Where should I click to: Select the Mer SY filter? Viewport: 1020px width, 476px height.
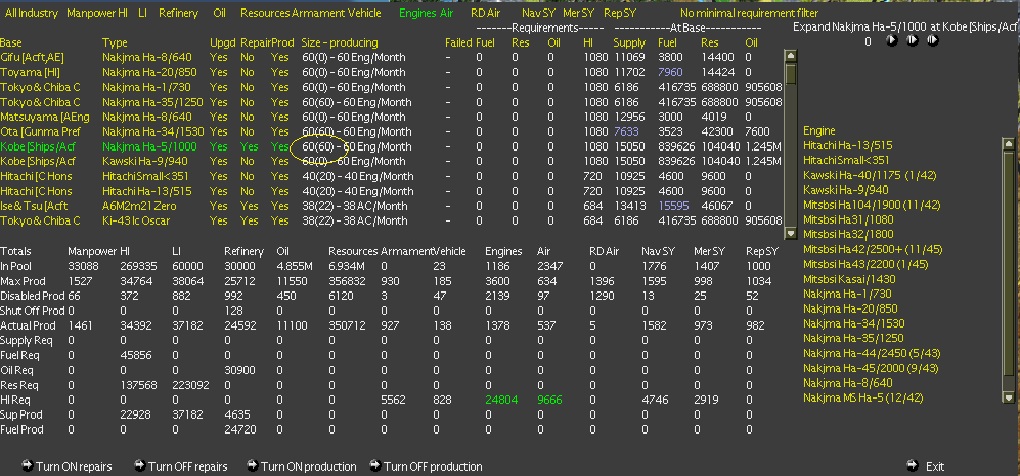point(578,13)
